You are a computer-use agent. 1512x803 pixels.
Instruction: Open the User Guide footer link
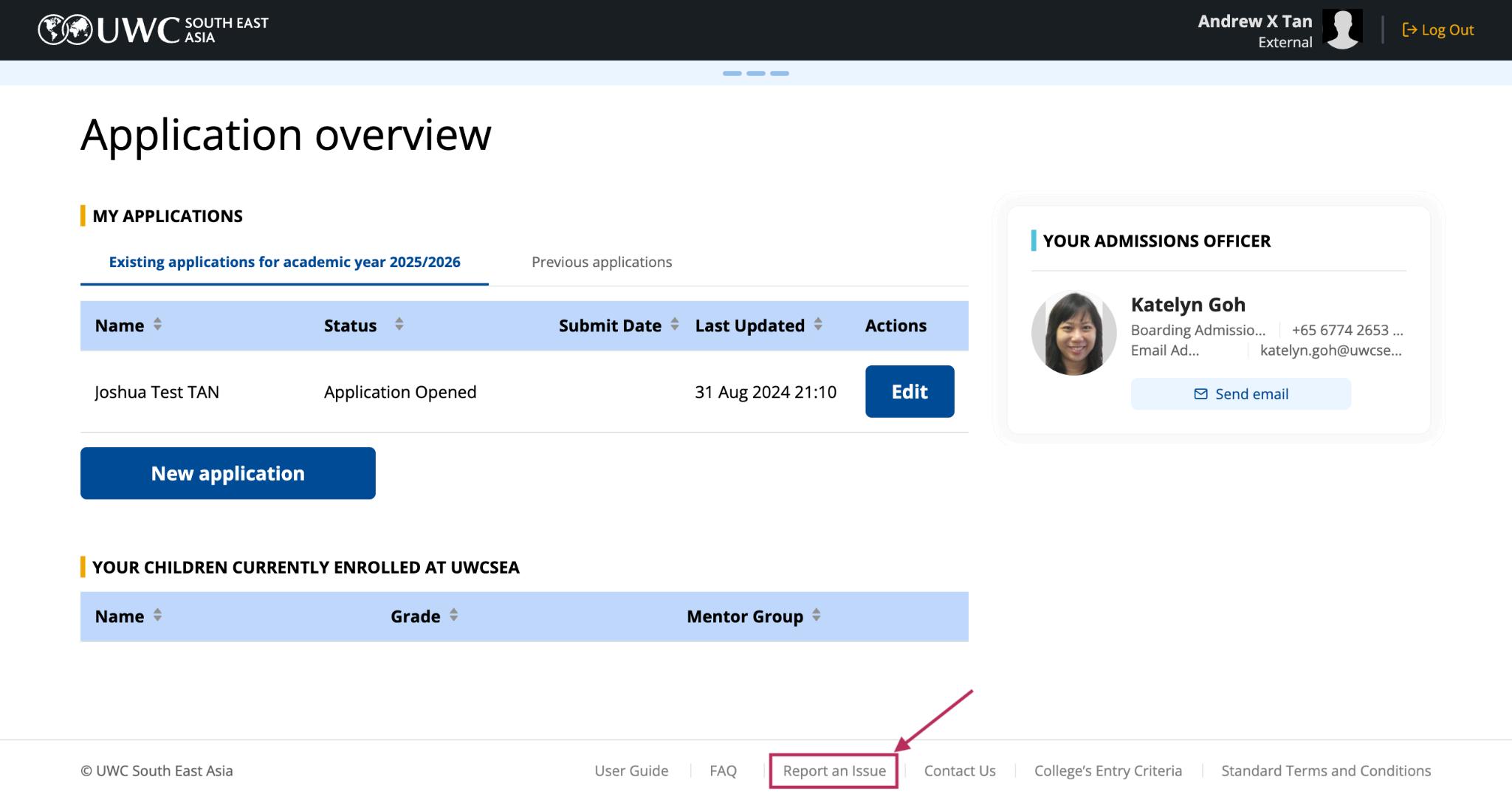pyautogui.click(x=631, y=771)
